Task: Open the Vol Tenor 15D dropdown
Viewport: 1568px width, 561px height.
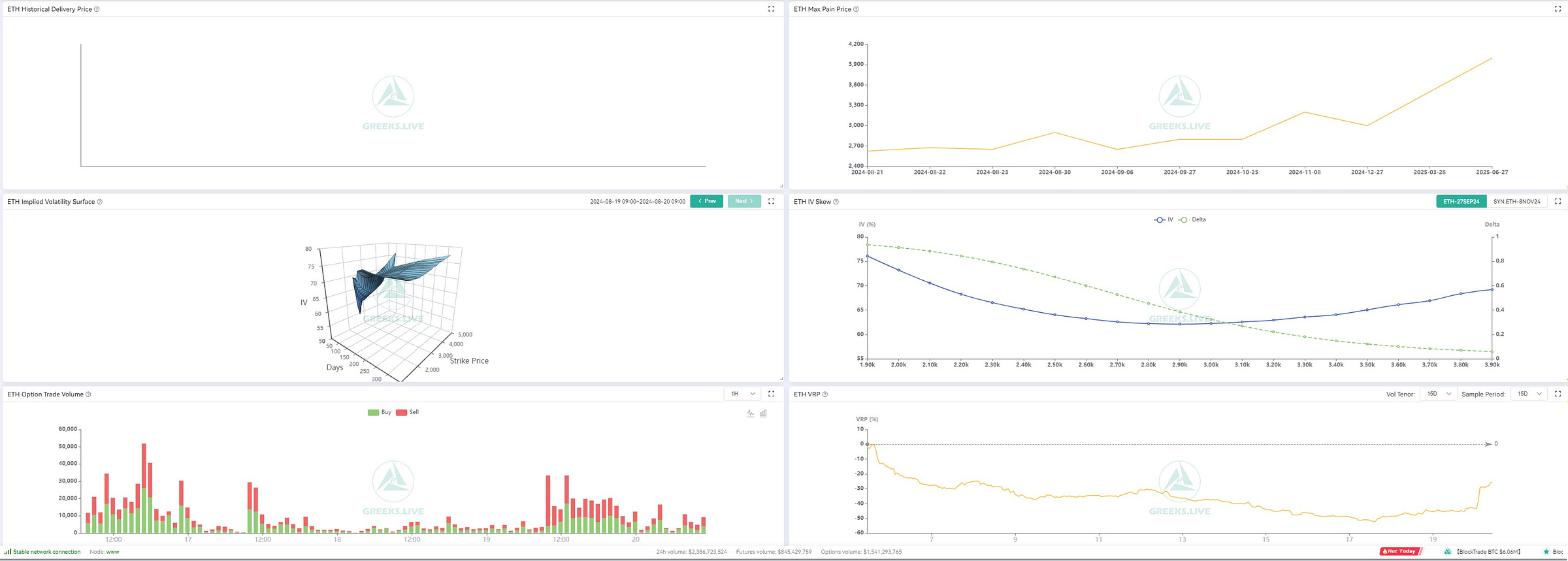Action: [x=1438, y=394]
